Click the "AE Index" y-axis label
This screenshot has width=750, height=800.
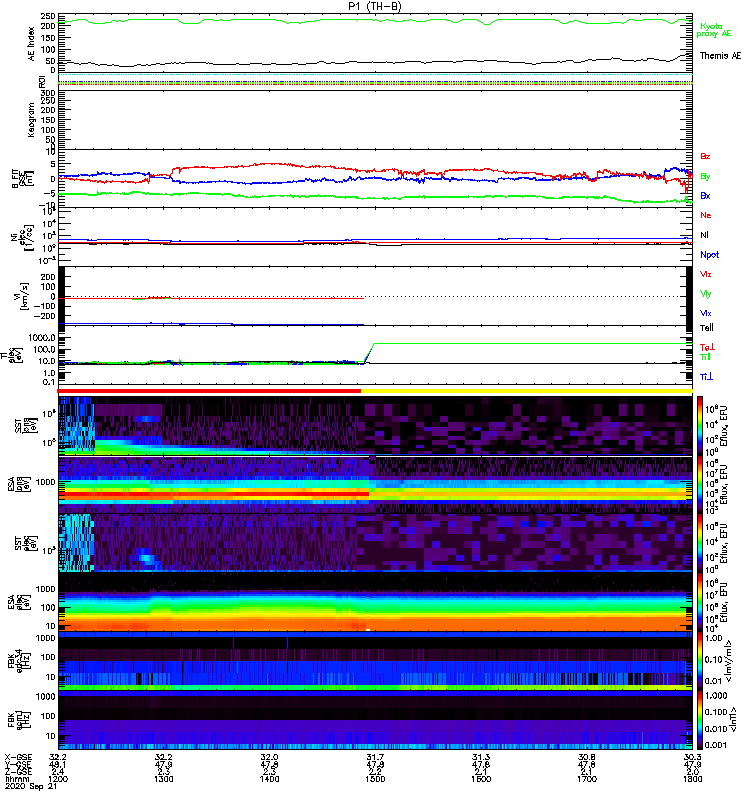pos(32,44)
